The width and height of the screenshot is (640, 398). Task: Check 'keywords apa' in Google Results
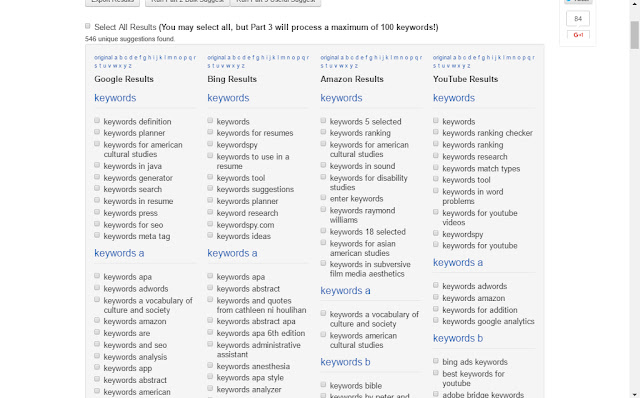pos(97,276)
